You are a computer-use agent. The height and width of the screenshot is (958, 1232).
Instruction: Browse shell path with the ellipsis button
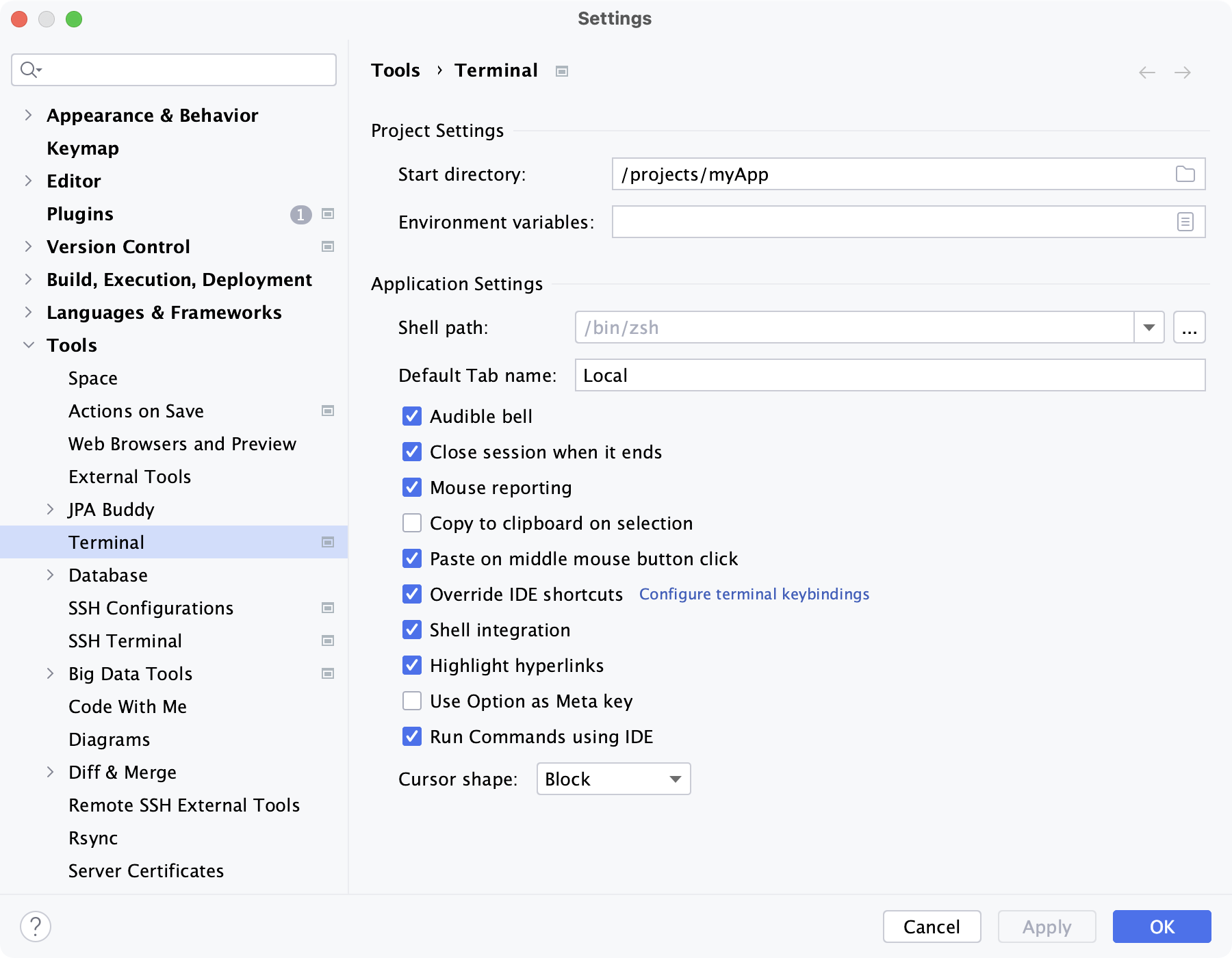(1190, 327)
